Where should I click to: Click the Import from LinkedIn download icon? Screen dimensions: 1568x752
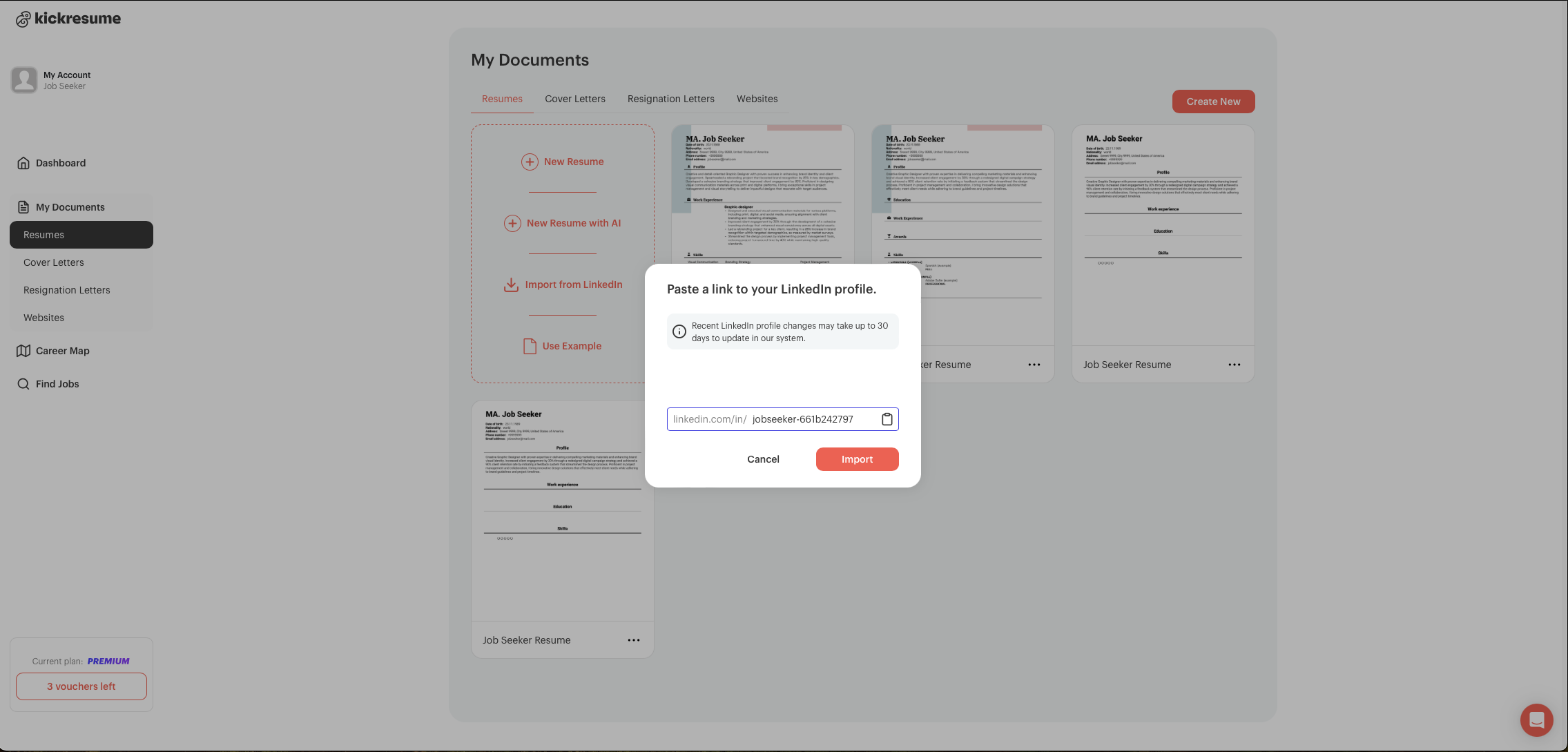[x=511, y=285]
